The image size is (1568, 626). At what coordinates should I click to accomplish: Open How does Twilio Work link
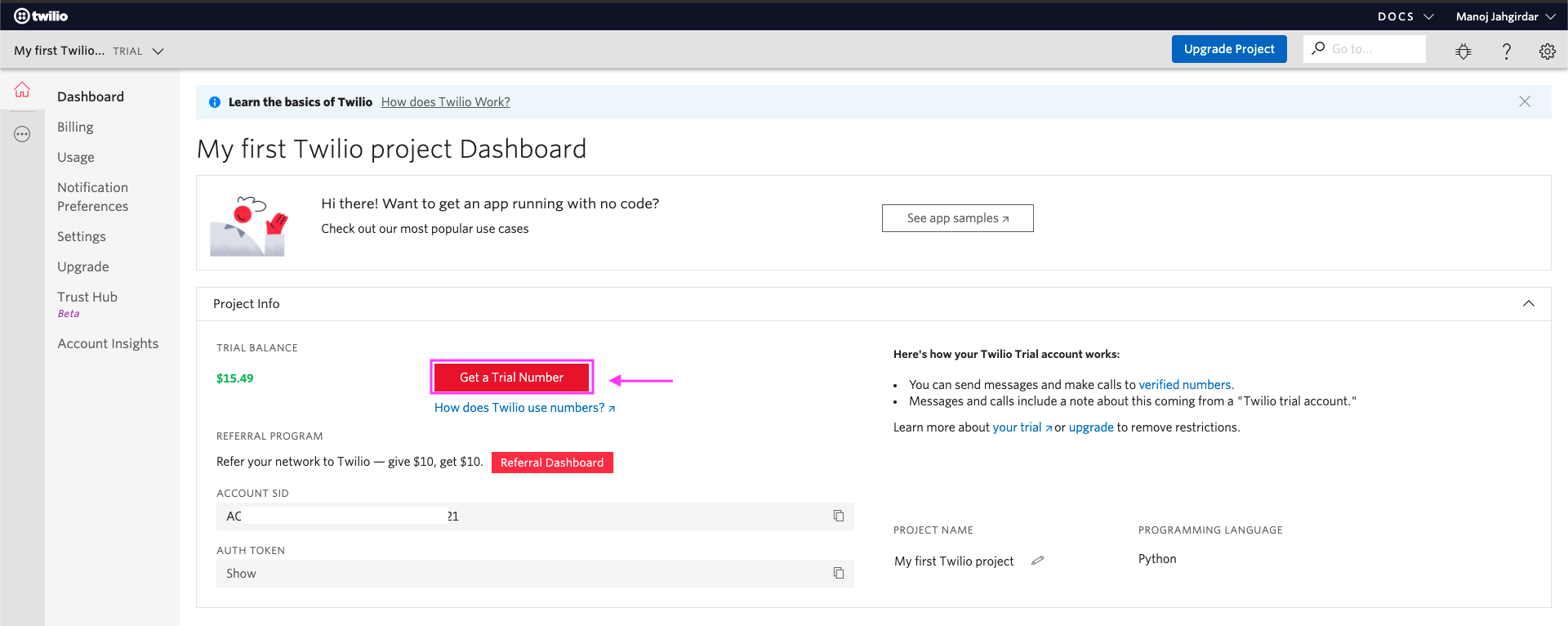point(446,102)
